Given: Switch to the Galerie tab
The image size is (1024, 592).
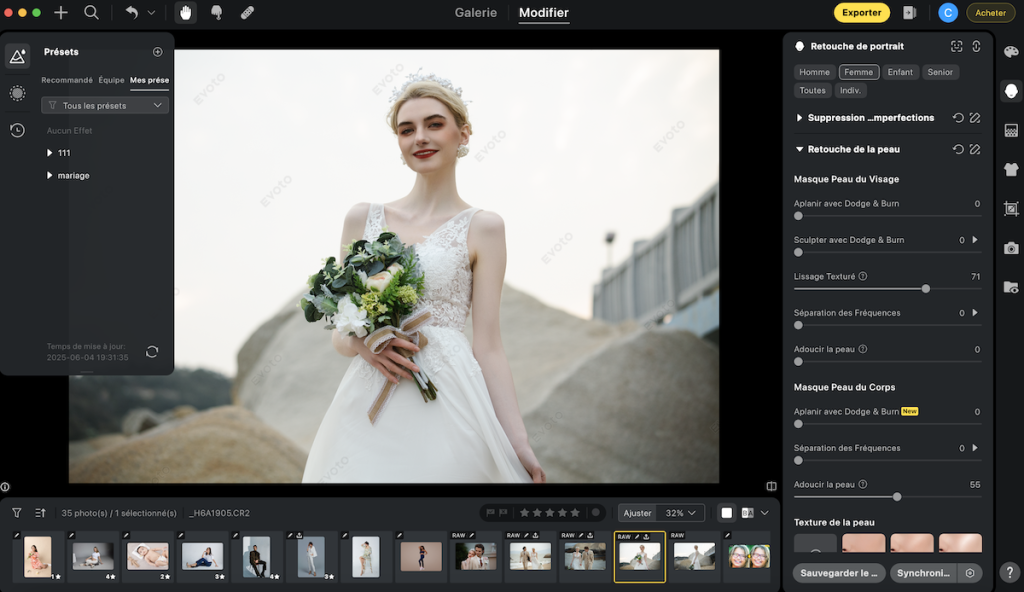Looking at the screenshot, I should coord(476,13).
